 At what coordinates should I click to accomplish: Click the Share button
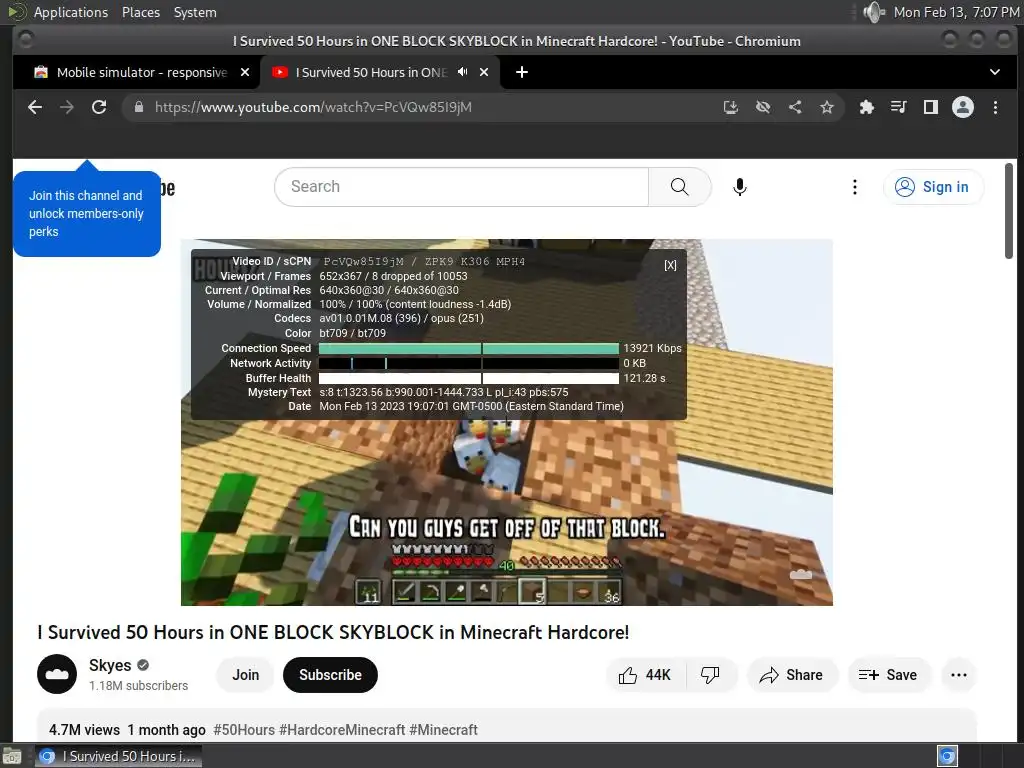pyautogui.click(x=791, y=675)
